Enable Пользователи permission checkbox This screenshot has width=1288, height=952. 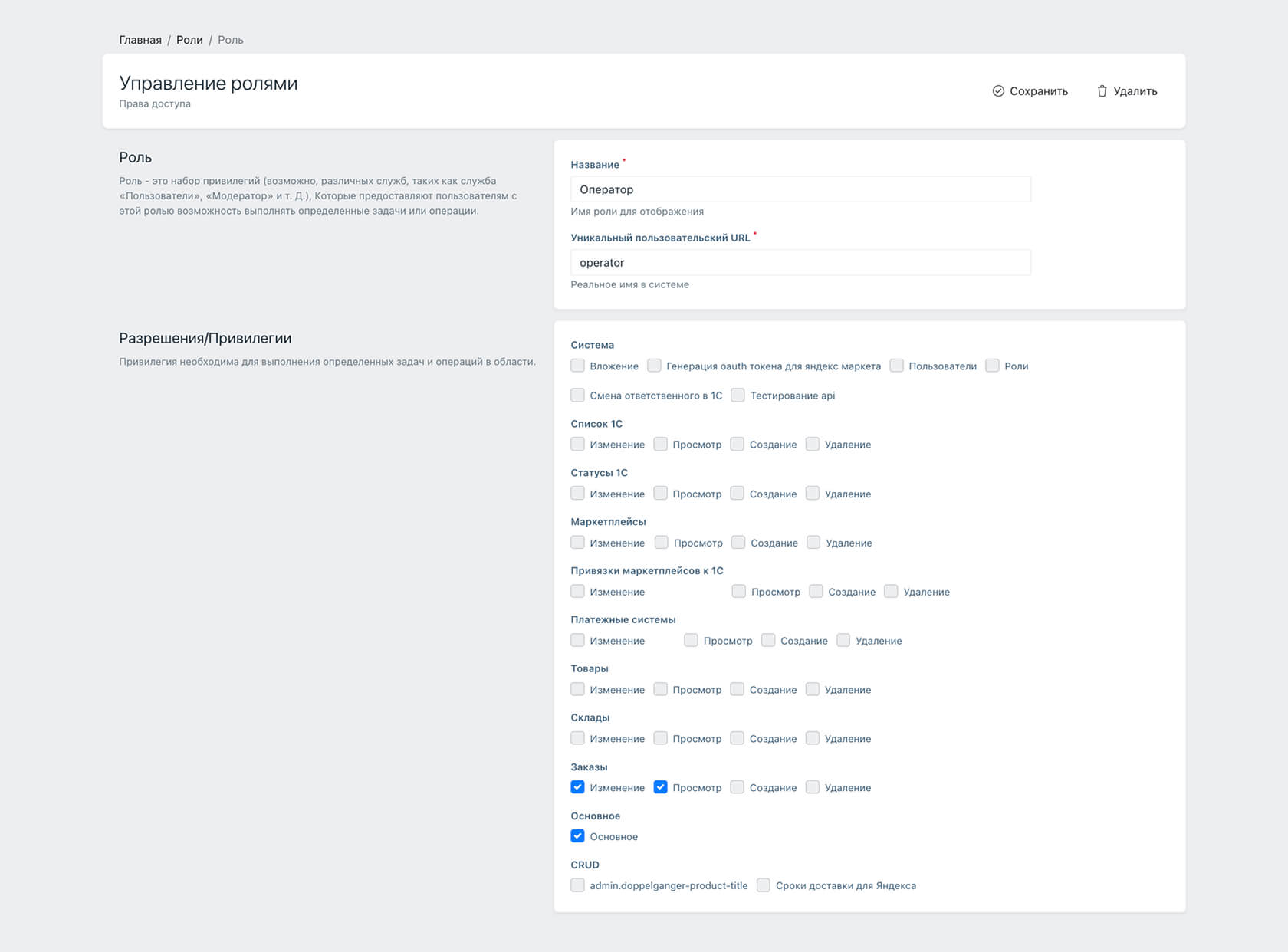[x=896, y=366]
